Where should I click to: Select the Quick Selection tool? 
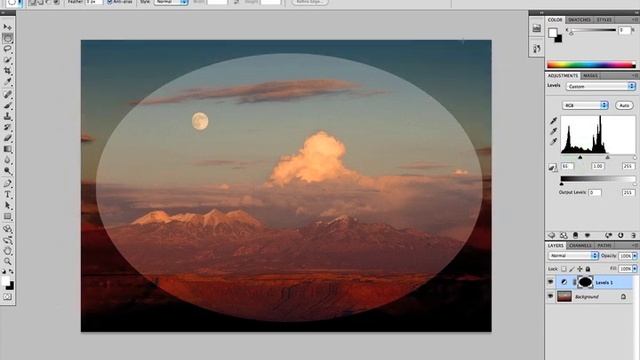(7, 60)
